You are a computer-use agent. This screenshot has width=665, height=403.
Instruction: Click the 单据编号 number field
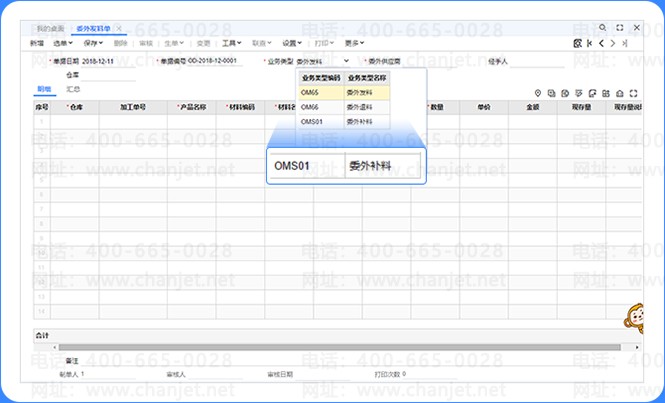click(x=215, y=62)
